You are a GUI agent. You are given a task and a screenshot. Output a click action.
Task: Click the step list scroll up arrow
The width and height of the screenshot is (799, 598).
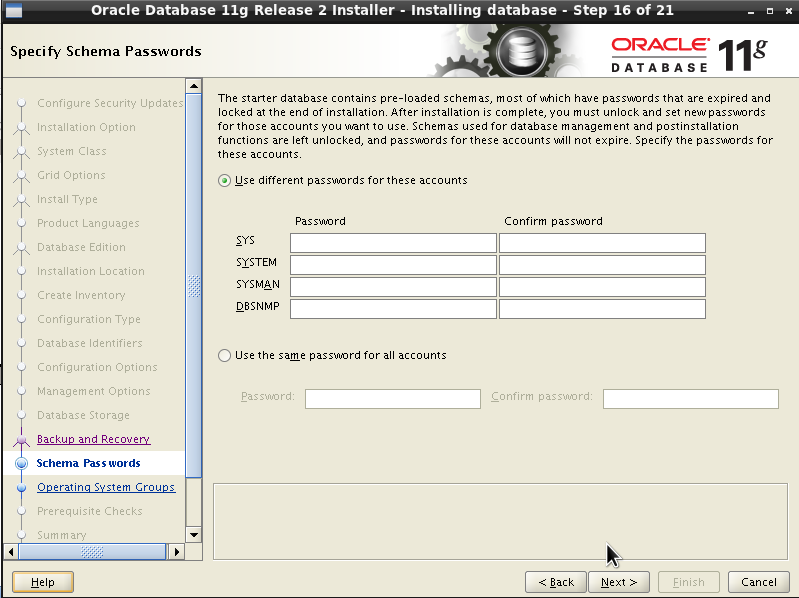(x=194, y=86)
